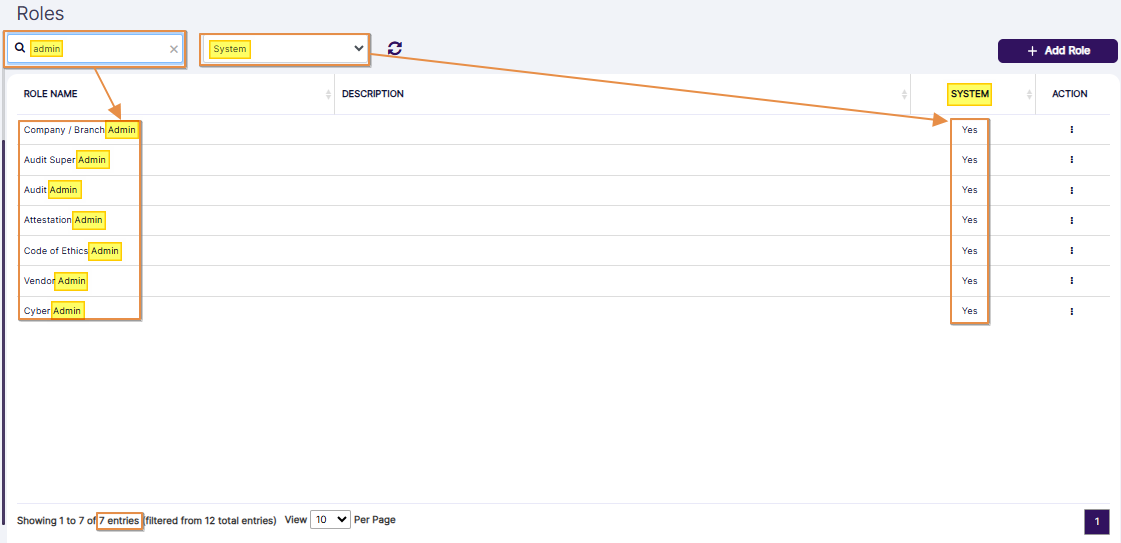Clear the admin search text with X
Image resolution: width=1121 pixels, height=543 pixels.
[x=174, y=49]
